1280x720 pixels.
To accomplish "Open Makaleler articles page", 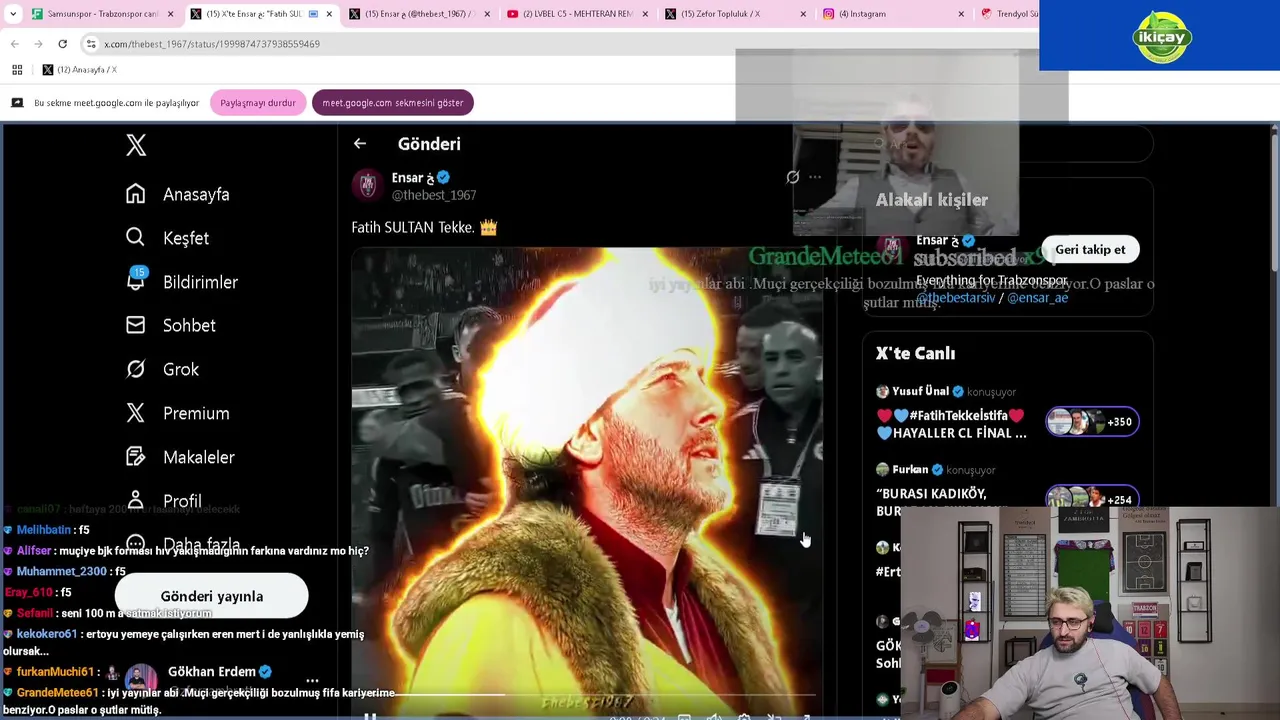I will coord(180,457).
